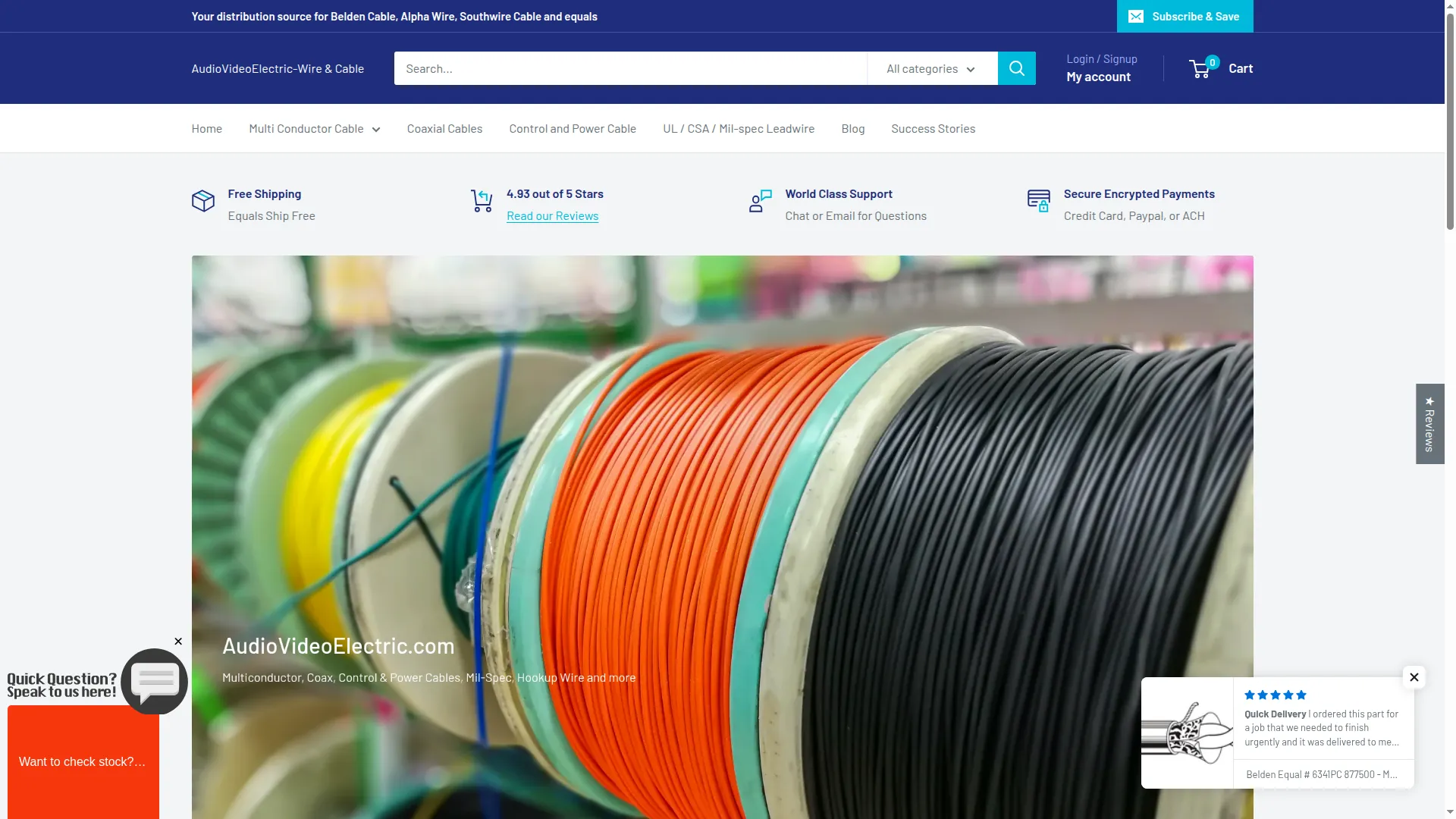
Task: Click the Chat or Email for Questions text
Action: 856,216
